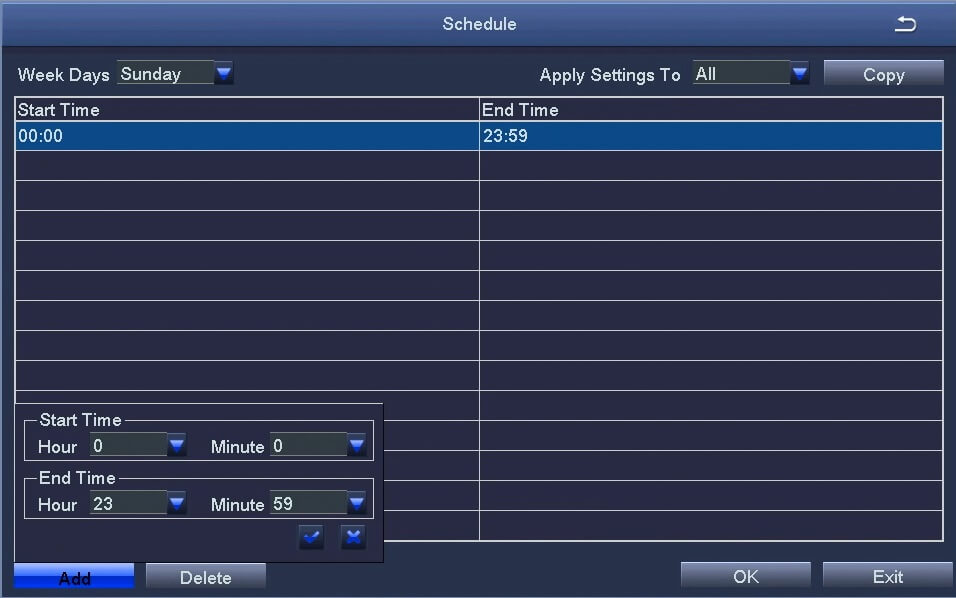Click the Start Time minute value 0

click(x=309, y=445)
